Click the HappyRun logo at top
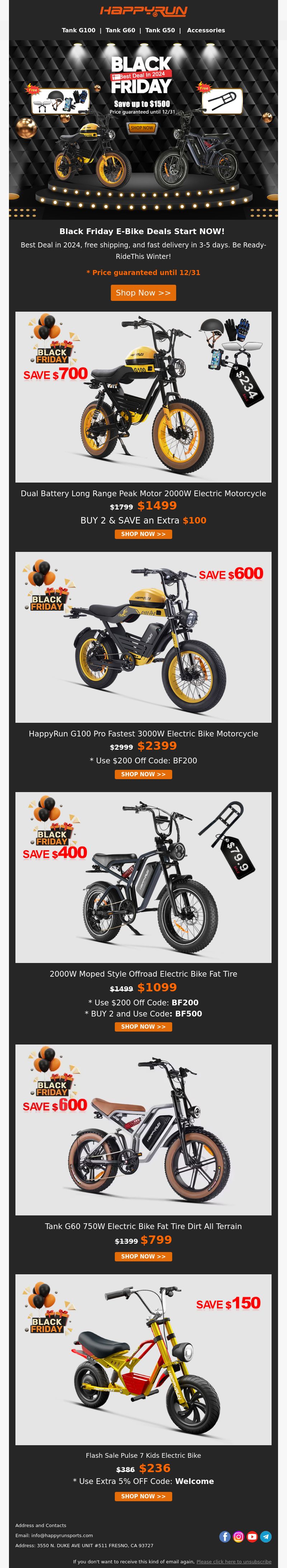Image resolution: width=287 pixels, height=1568 pixels. pos(143,11)
